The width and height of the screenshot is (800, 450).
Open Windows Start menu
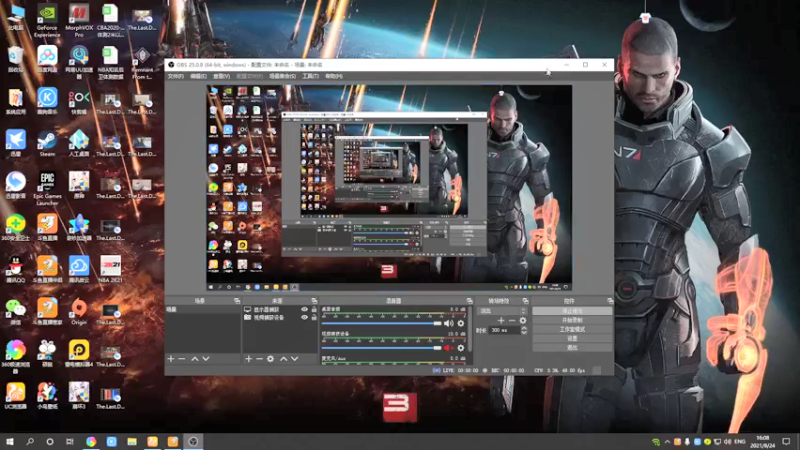pos(10,441)
